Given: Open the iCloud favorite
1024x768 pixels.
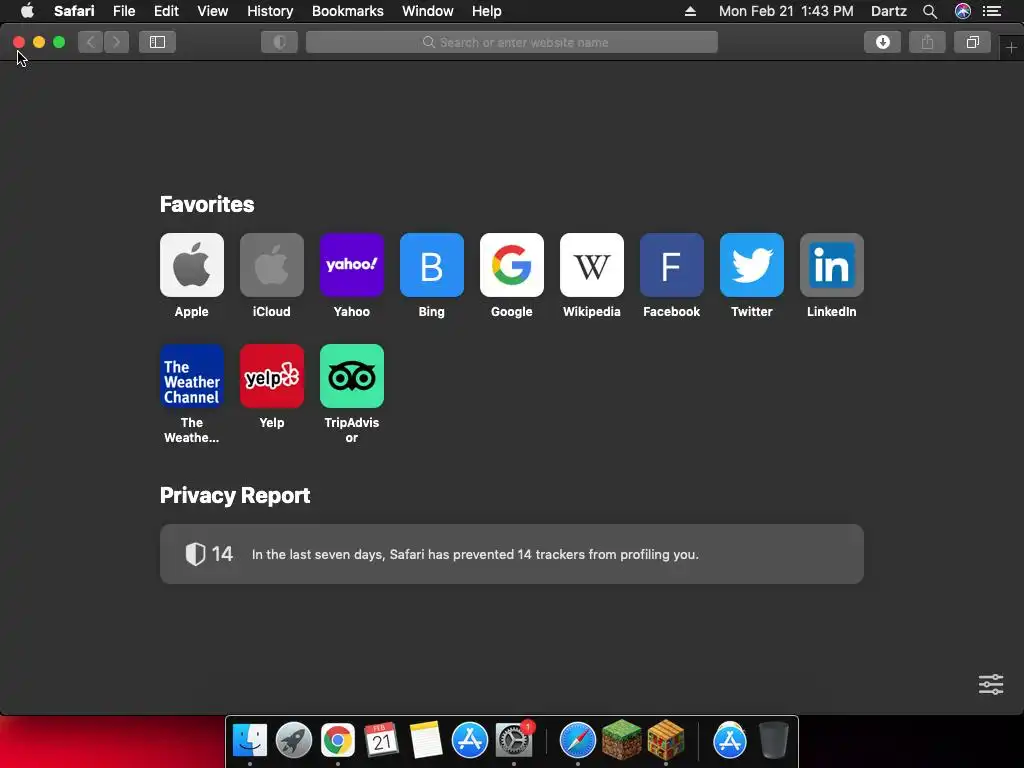Looking at the screenshot, I should [x=272, y=265].
